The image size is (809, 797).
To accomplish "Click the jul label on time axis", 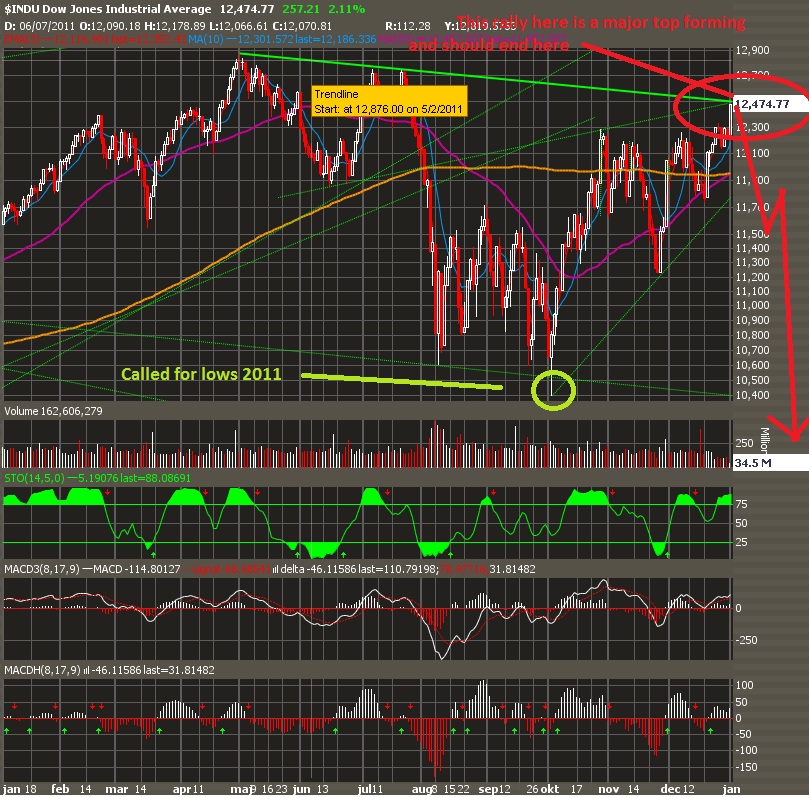I will 363,789.
